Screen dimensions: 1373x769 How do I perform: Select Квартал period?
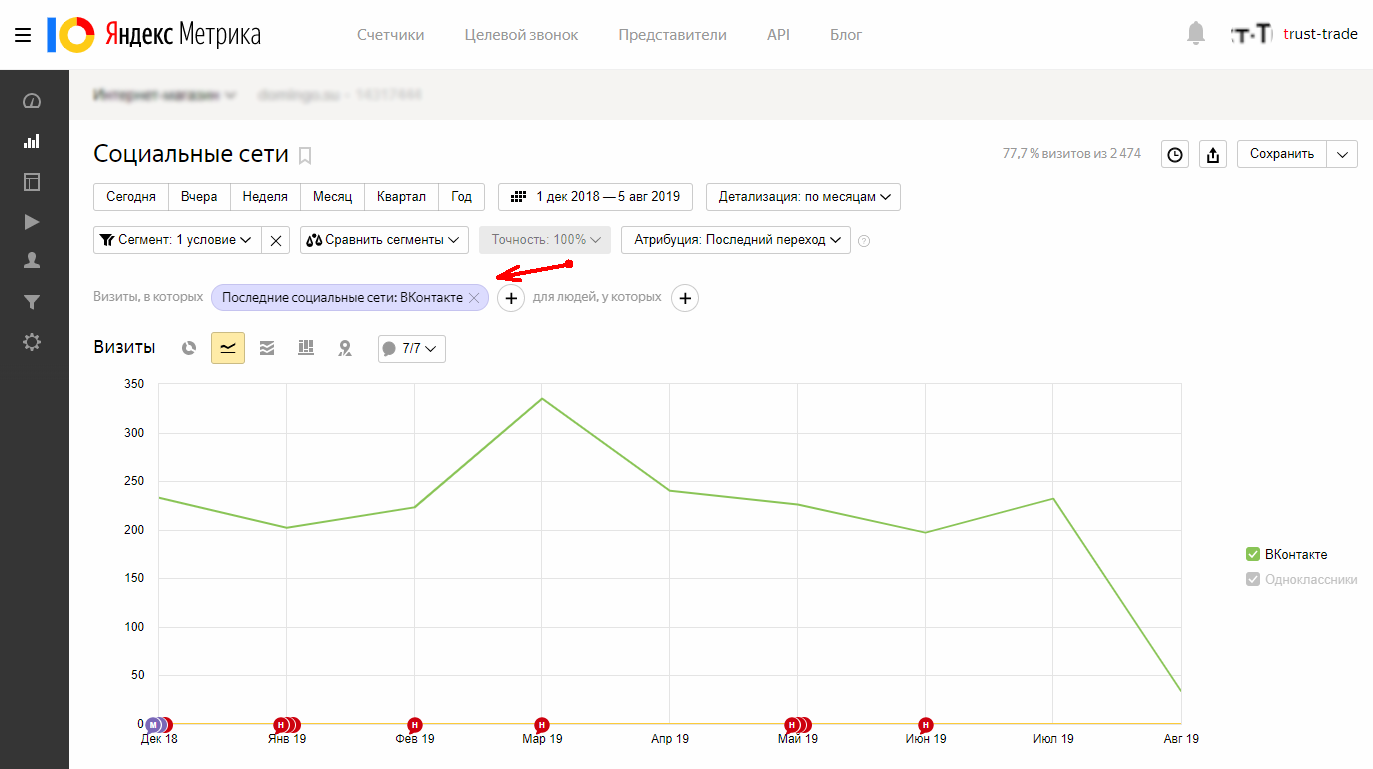(401, 197)
